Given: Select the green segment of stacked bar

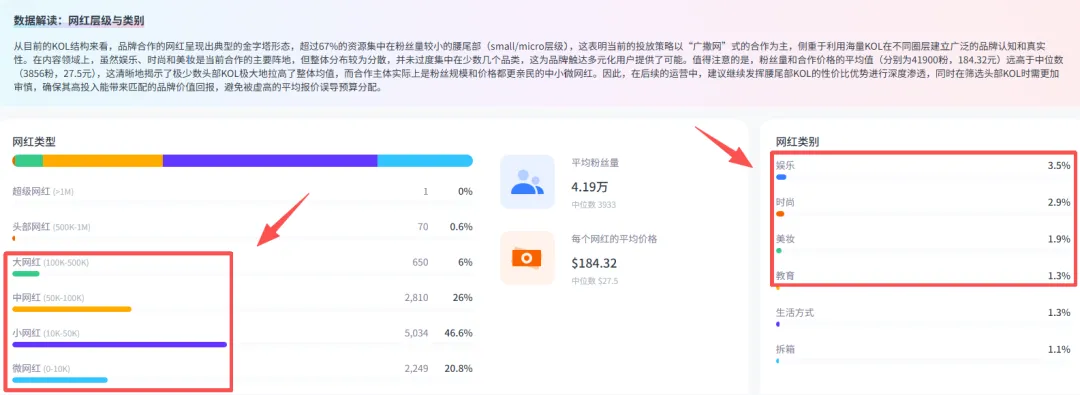Looking at the screenshot, I should (29, 161).
